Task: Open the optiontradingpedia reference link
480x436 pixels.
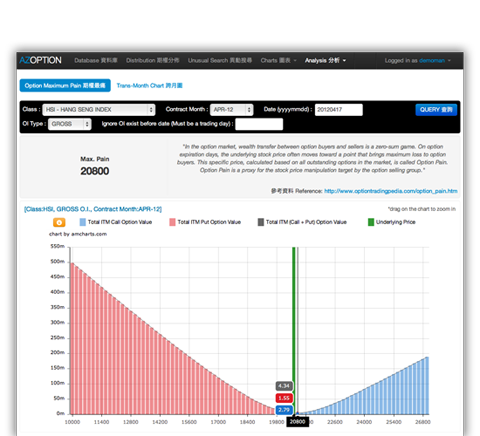Action: pos(391,191)
